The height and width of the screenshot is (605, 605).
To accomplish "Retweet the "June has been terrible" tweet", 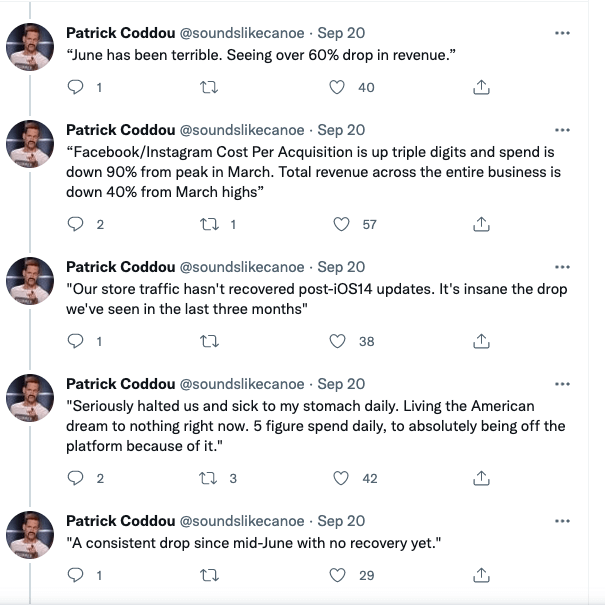I will [210, 88].
